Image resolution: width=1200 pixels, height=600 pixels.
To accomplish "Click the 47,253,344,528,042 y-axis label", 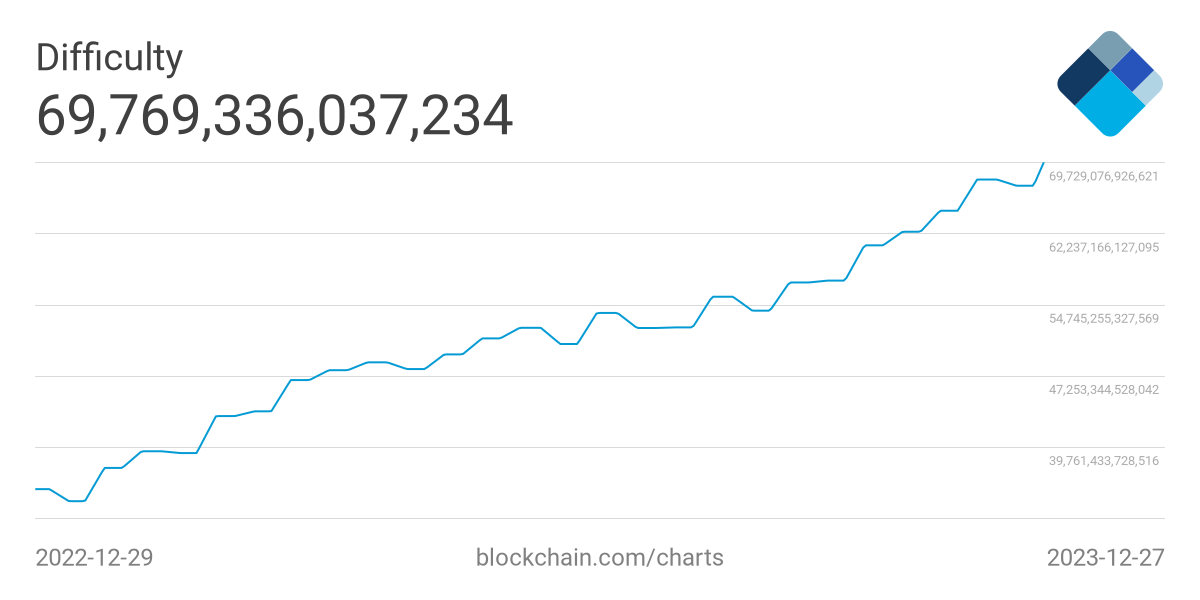I will (1103, 389).
